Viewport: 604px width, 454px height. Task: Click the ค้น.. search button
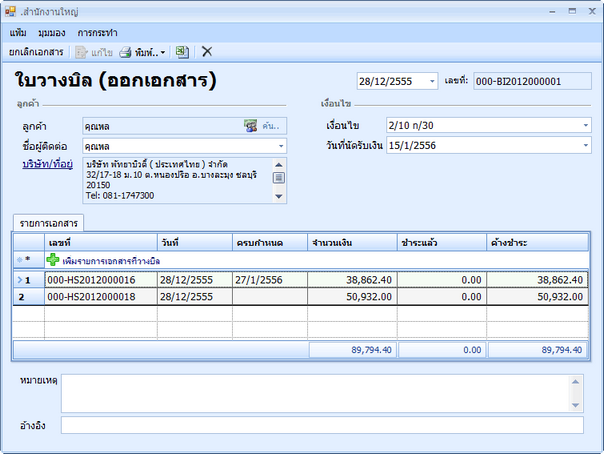(x=271, y=126)
